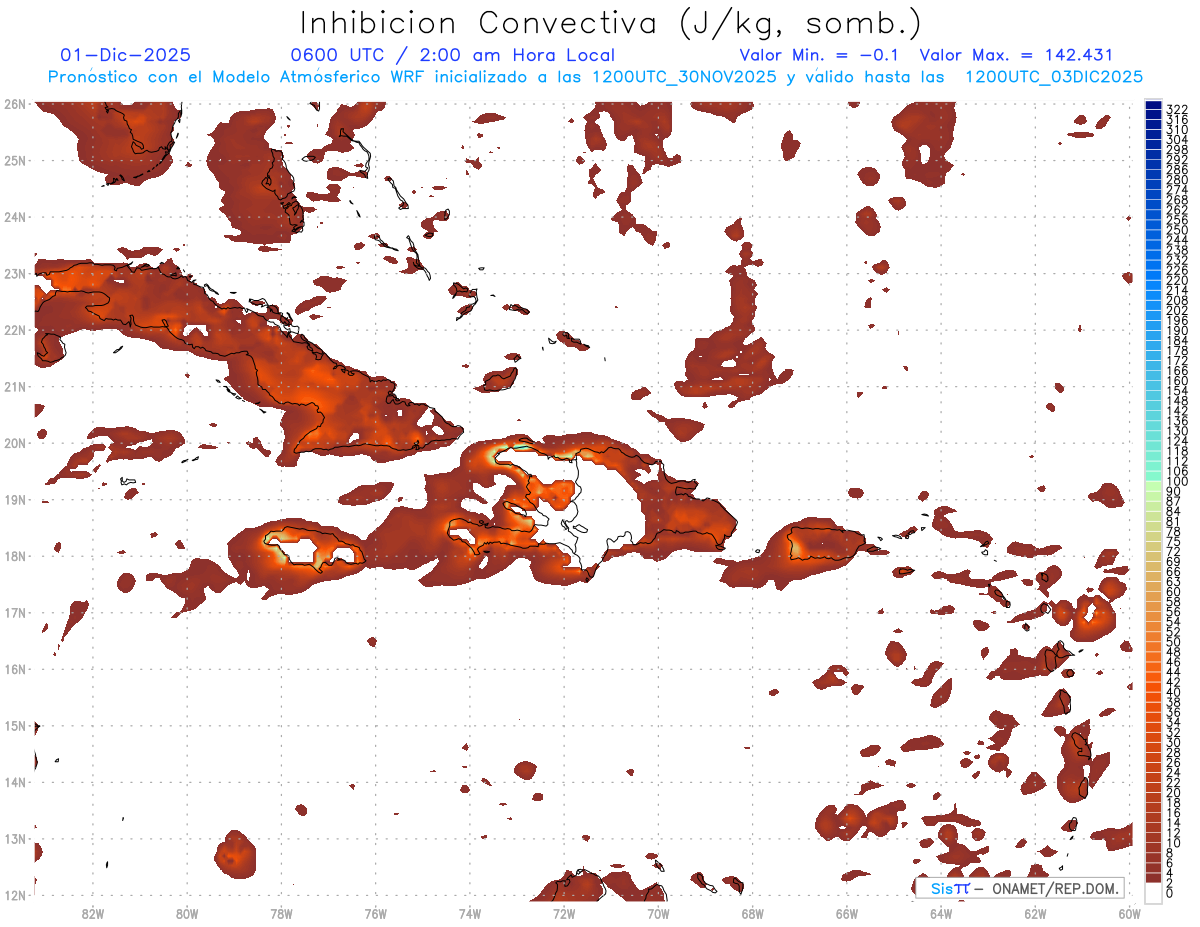The height and width of the screenshot is (927, 1200).
Task: Click the 21N latitude axis label
Action: 14,386
